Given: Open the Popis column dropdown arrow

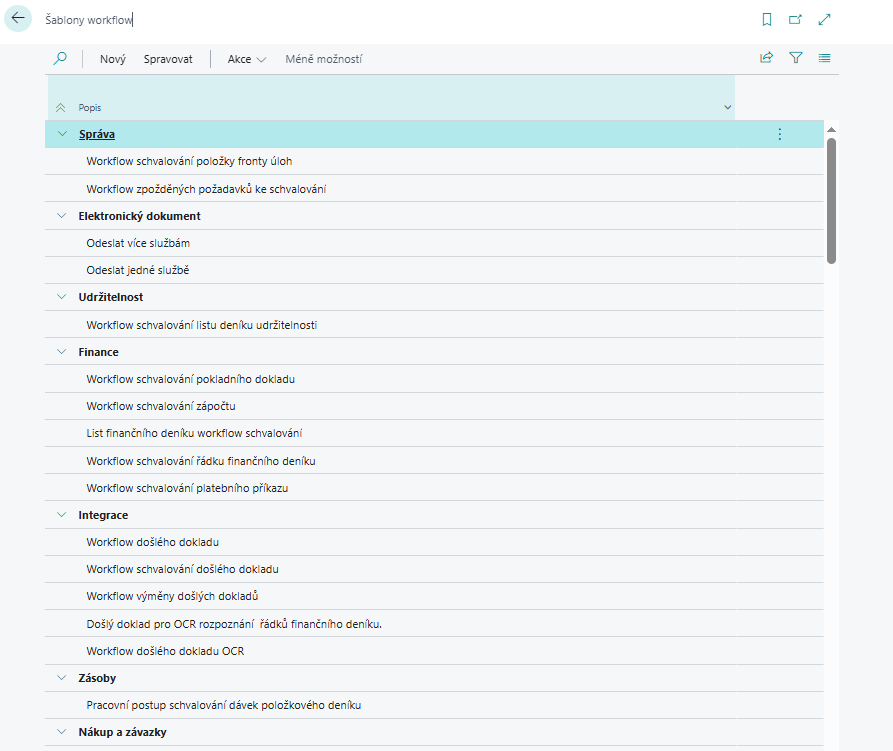Looking at the screenshot, I should [727, 108].
